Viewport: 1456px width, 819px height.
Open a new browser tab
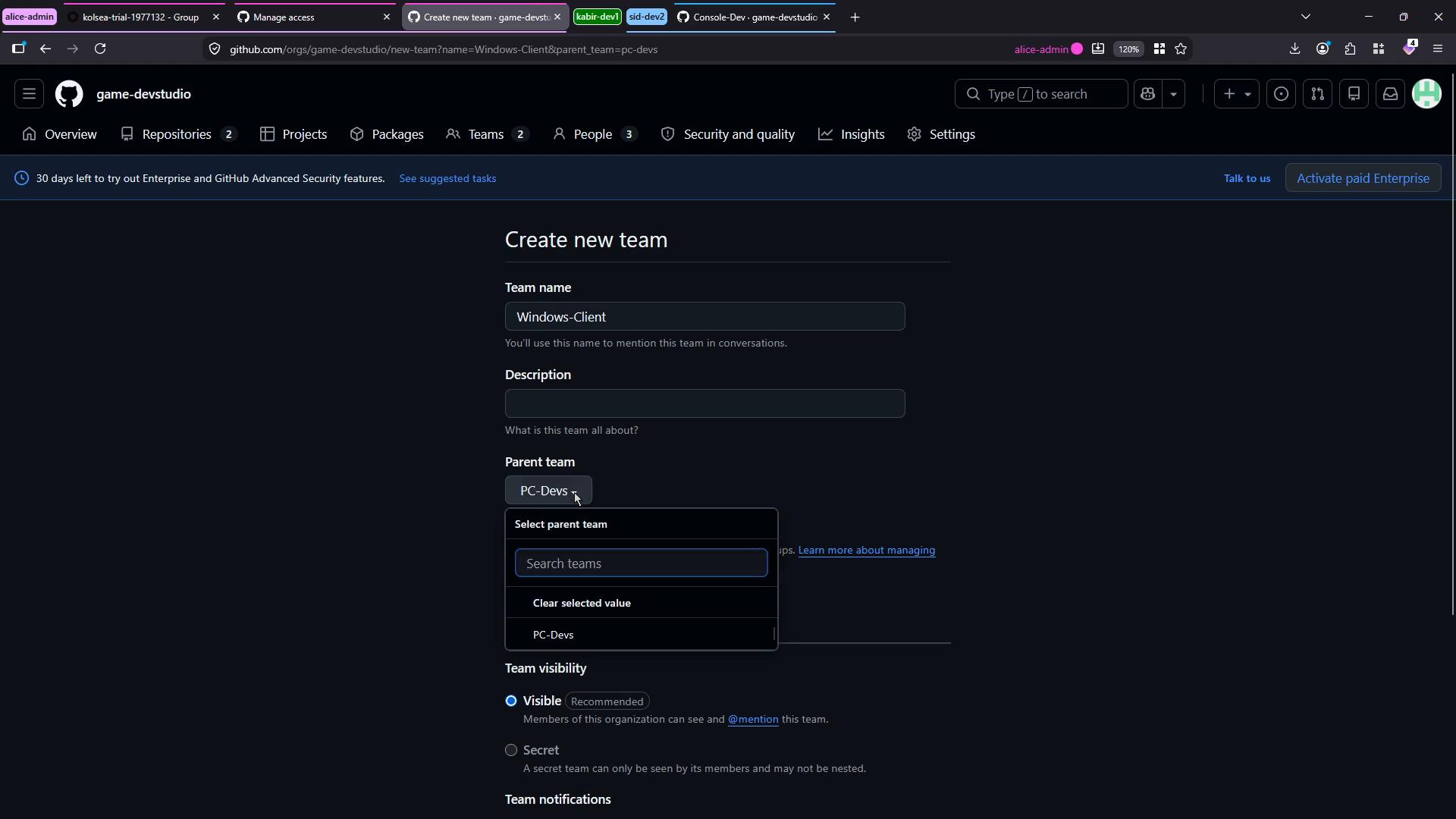click(855, 17)
